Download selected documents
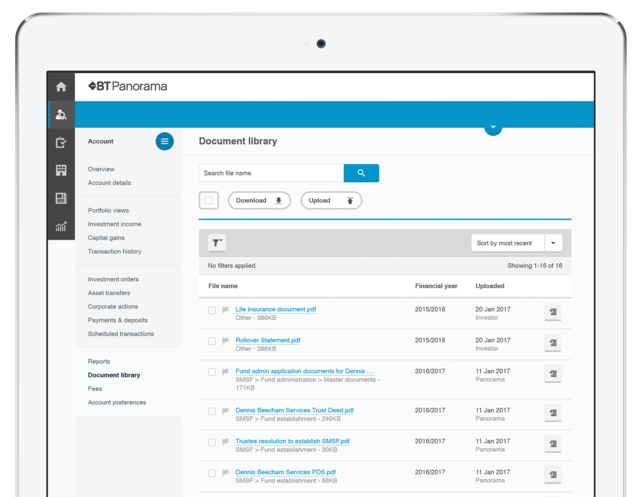Image resolution: width=640 pixels, height=497 pixels. 259,200
